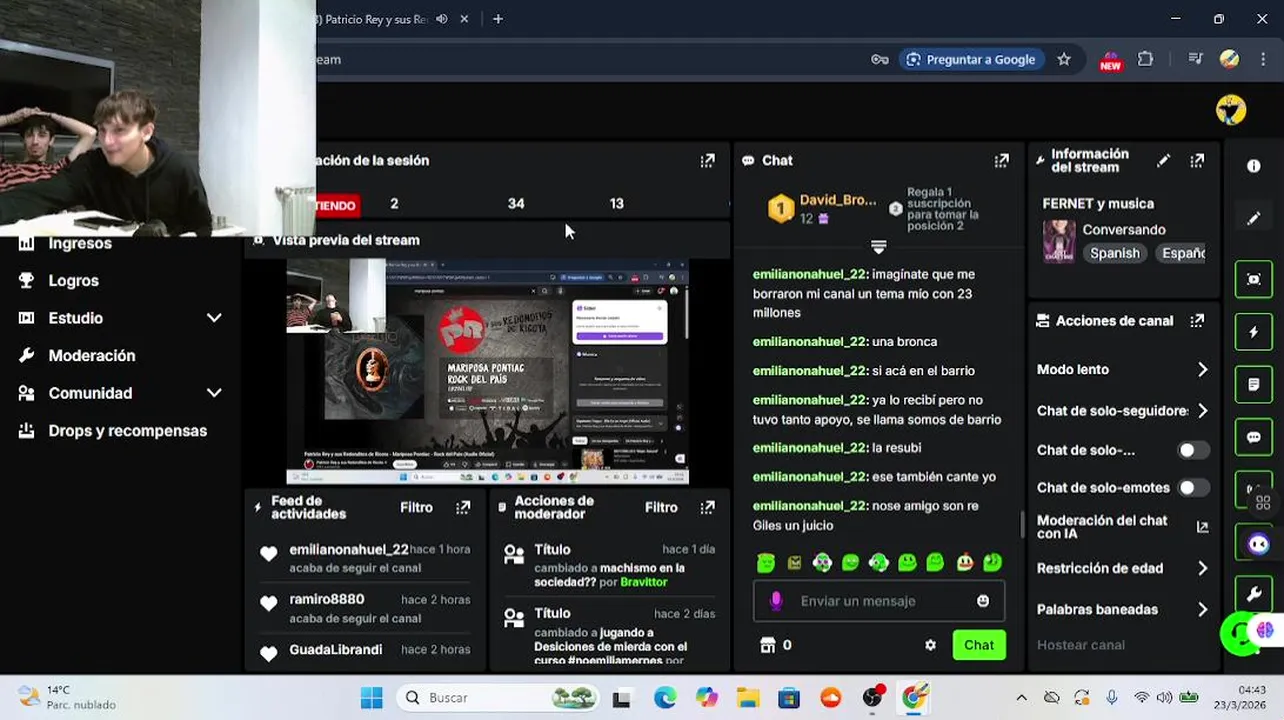Image resolution: width=1284 pixels, height=720 pixels.
Task: Open Moderación del chat con IA external link
Action: pyautogui.click(x=1202, y=527)
